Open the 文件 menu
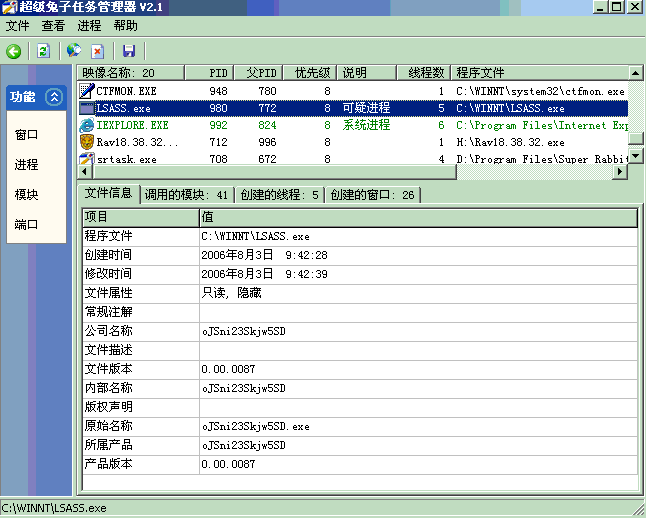This screenshot has height=518, width=646. (x=18, y=26)
